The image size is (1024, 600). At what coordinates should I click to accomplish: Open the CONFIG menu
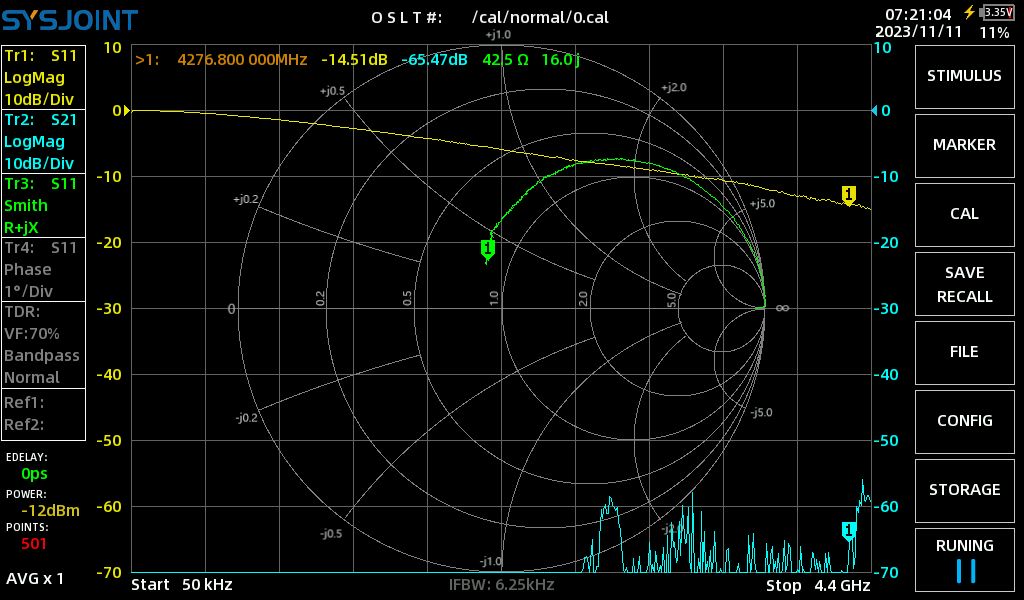click(x=964, y=421)
